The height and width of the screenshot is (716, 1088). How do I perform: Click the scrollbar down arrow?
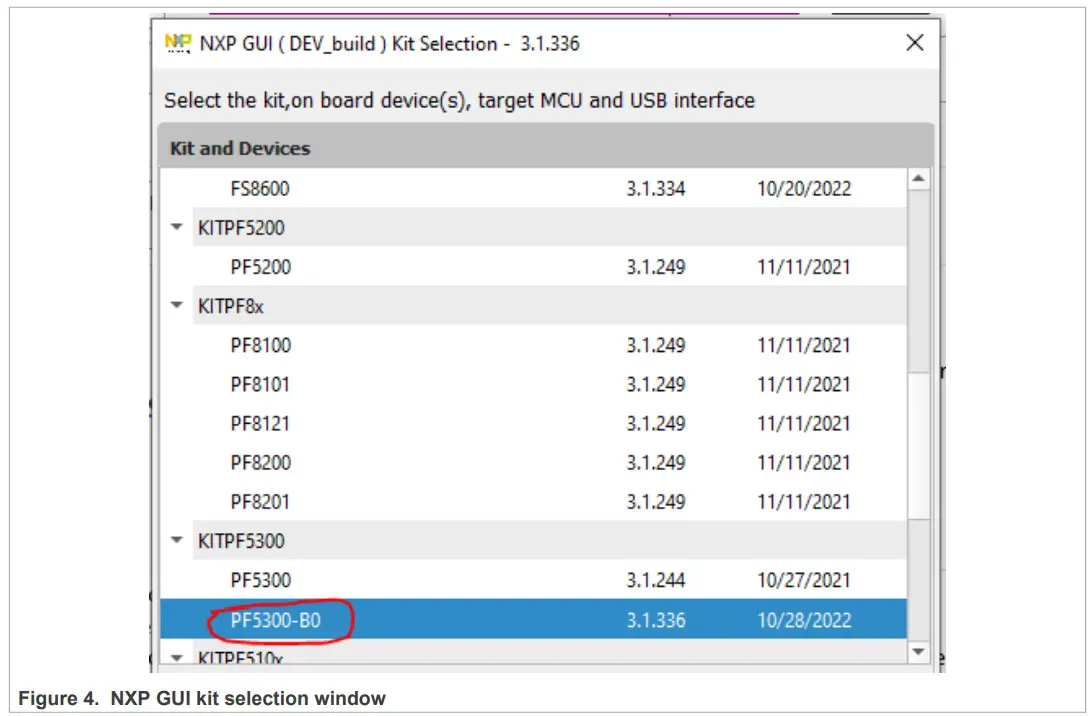pyautogui.click(x=918, y=651)
